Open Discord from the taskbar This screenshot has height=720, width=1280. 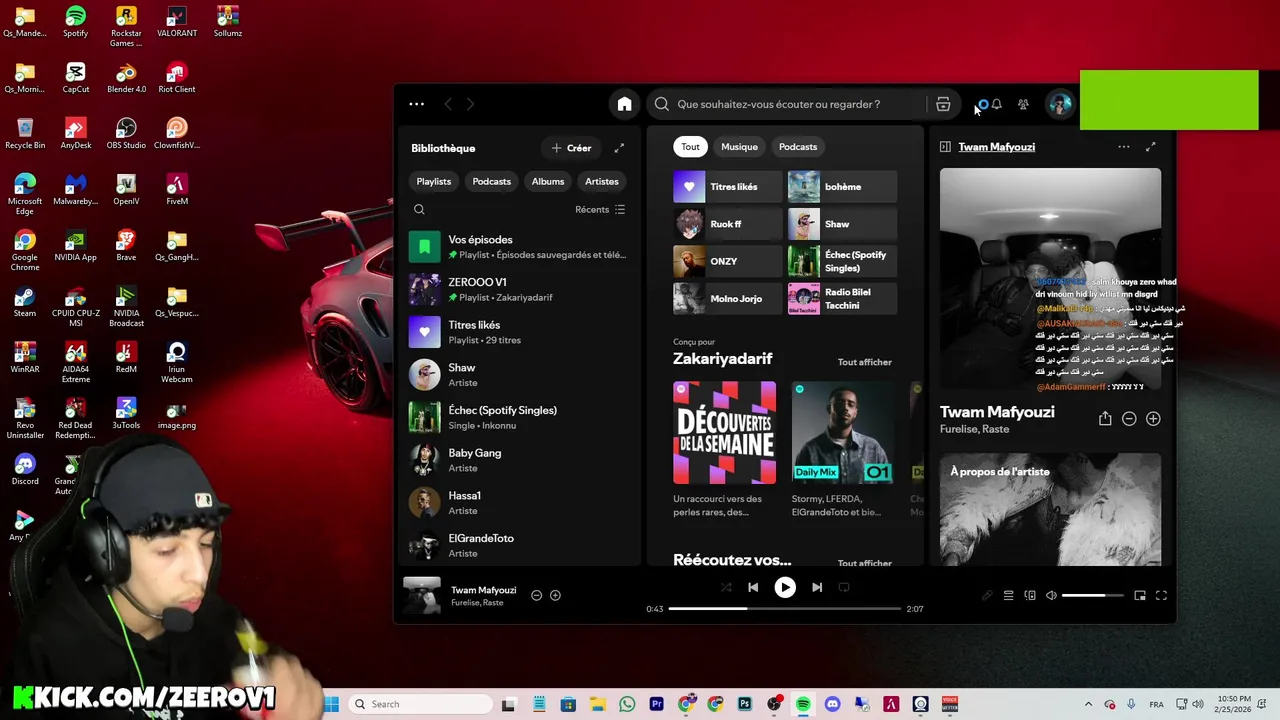click(832, 704)
